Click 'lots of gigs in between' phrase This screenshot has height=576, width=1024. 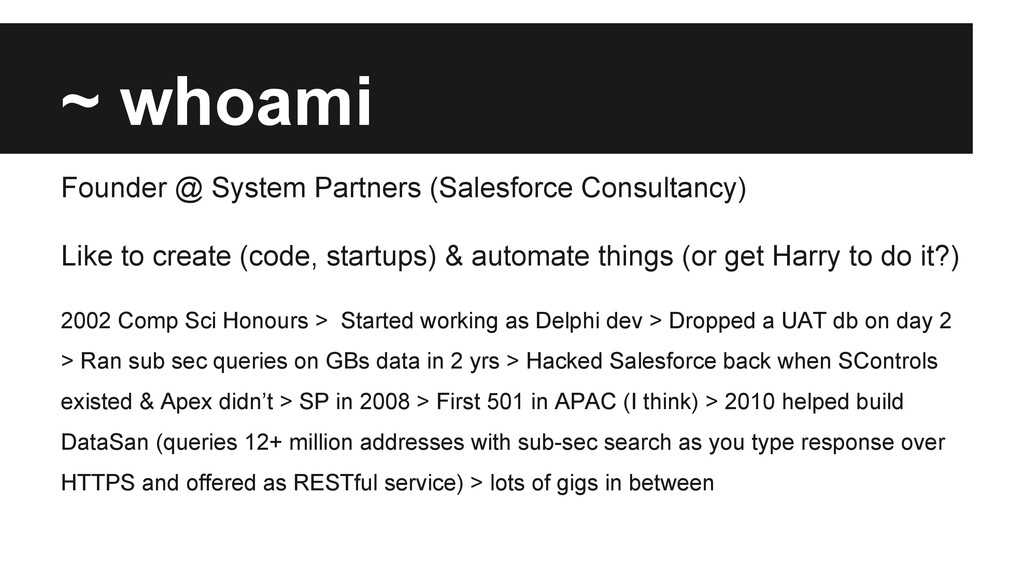click(x=601, y=484)
